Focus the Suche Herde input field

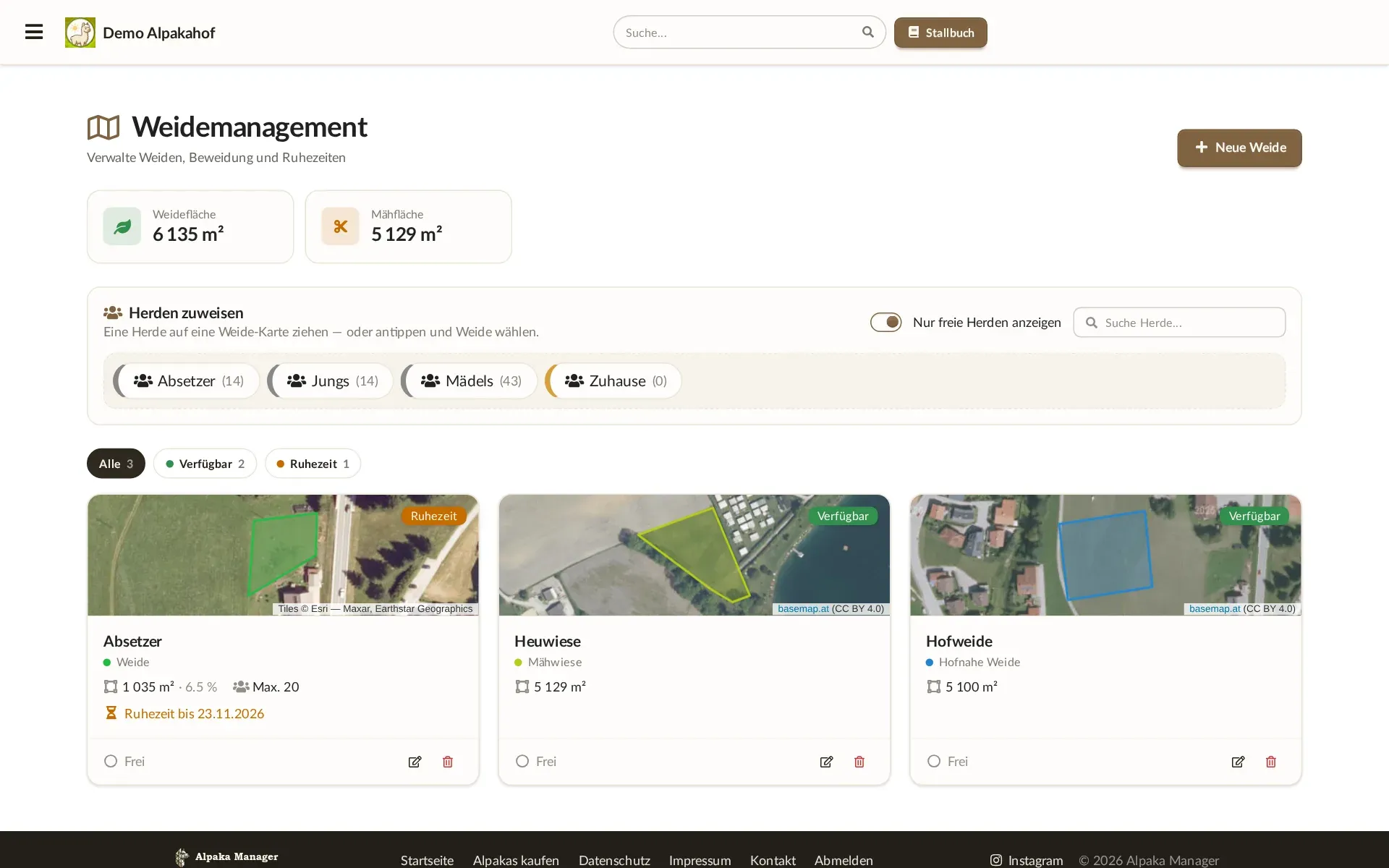1179,323
